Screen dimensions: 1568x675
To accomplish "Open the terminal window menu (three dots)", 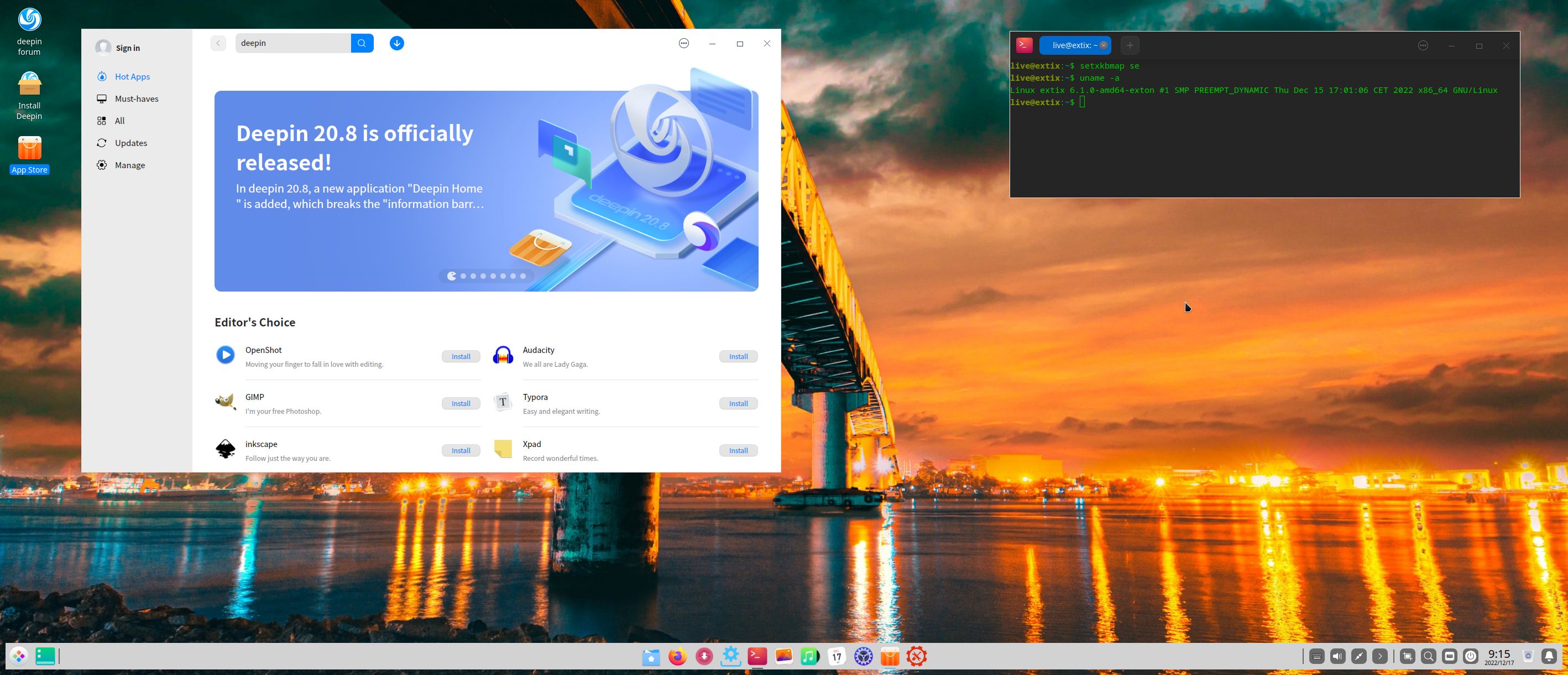I will (1423, 46).
